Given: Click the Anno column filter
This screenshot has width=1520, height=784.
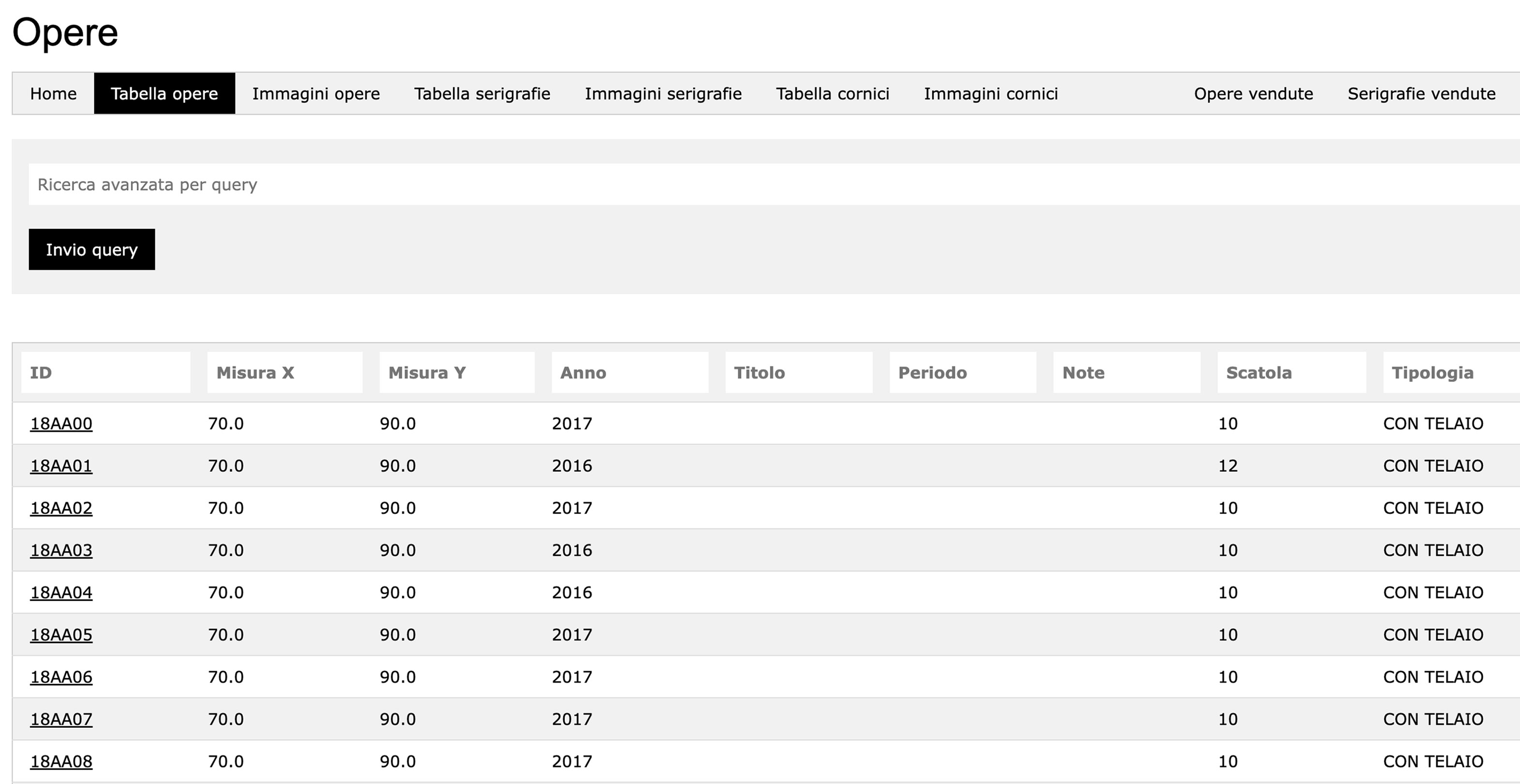Looking at the screenshot, I should pos(630,373).
